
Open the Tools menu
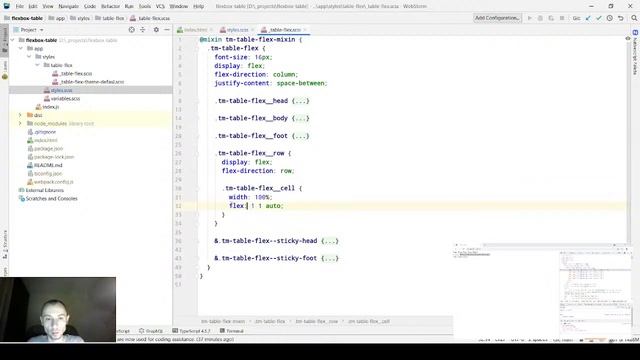[x=144, y=7]
